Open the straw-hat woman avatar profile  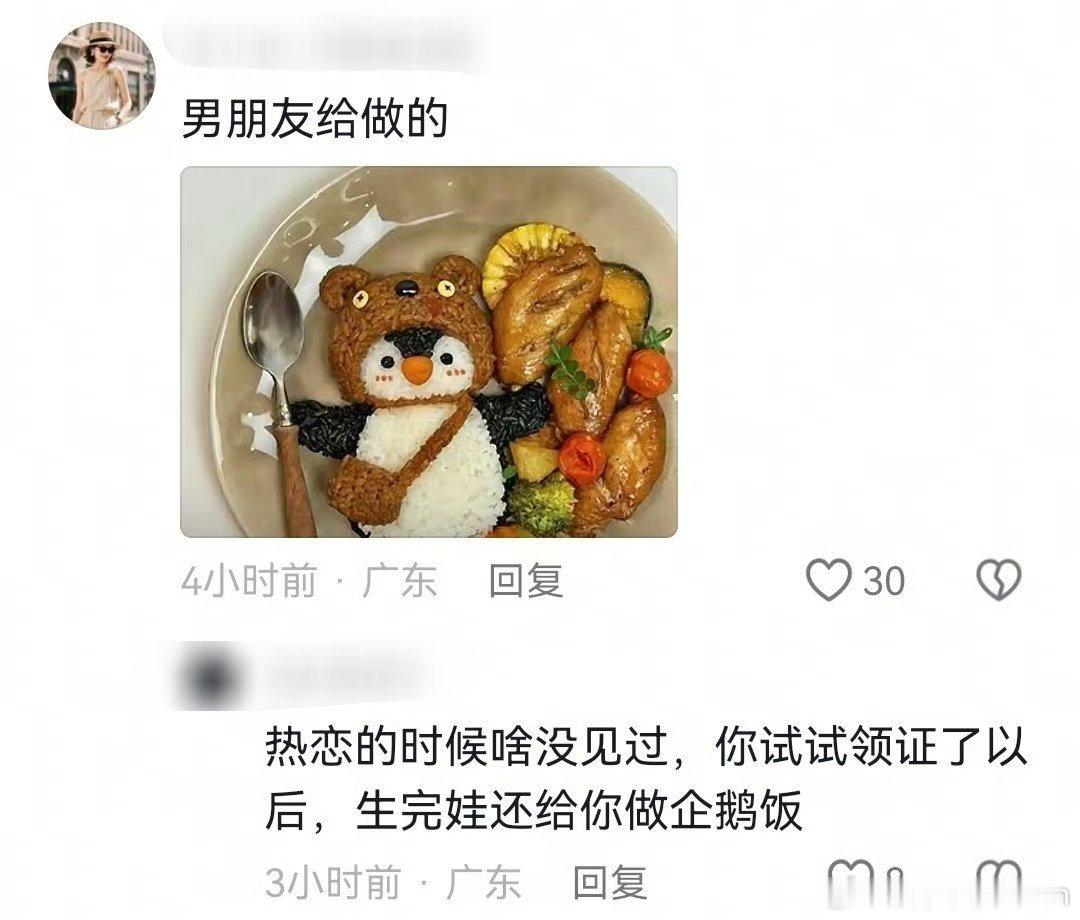point(101,76)
